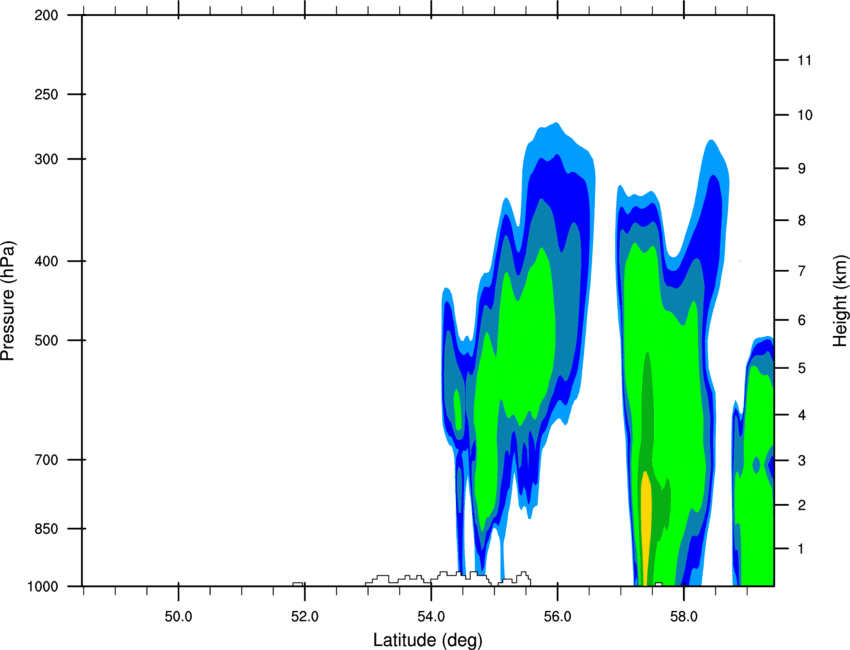Pick the 7 km height label
Screen dimensions: 850x650
(x=802, y=271)
